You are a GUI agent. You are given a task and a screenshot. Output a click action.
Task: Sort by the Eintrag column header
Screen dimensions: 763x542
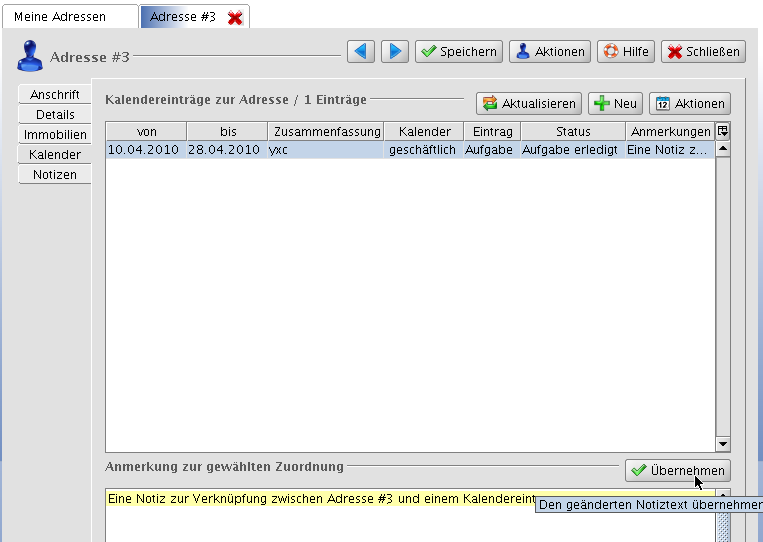[492, 131]
